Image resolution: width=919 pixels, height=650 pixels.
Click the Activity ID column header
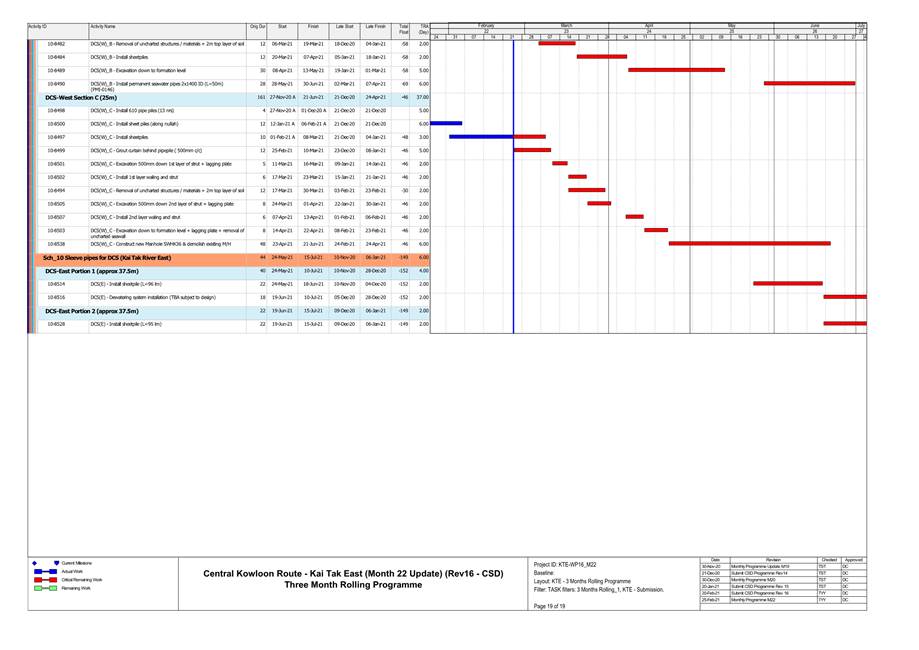(38, 25)
